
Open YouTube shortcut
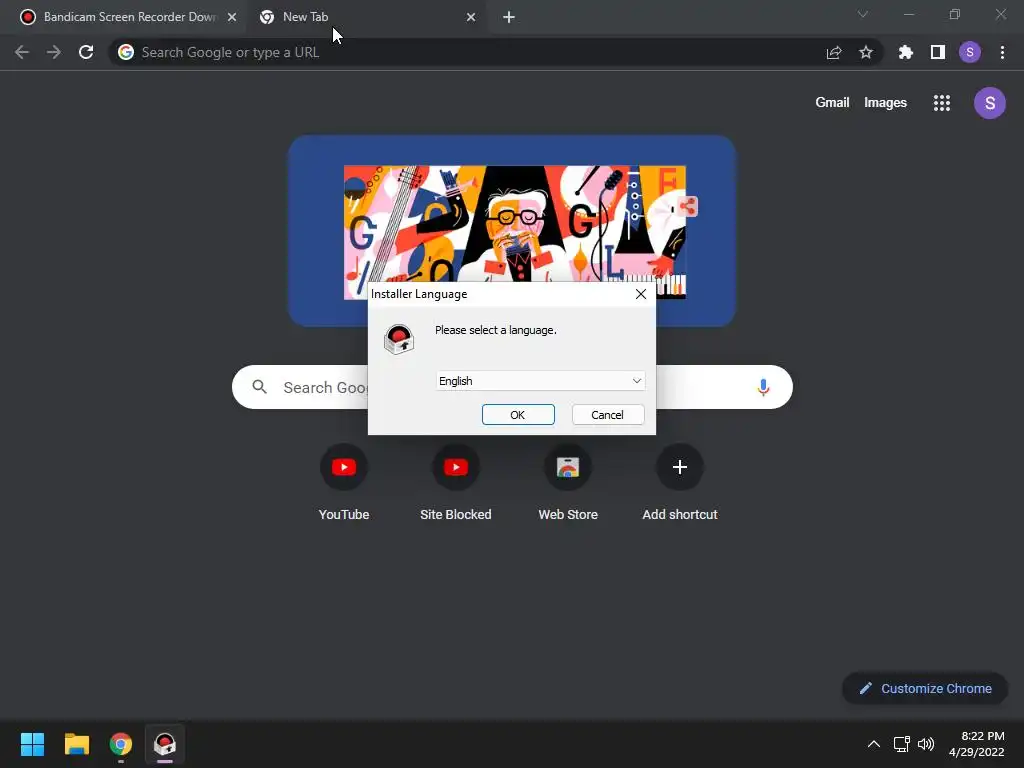(344, 483)
